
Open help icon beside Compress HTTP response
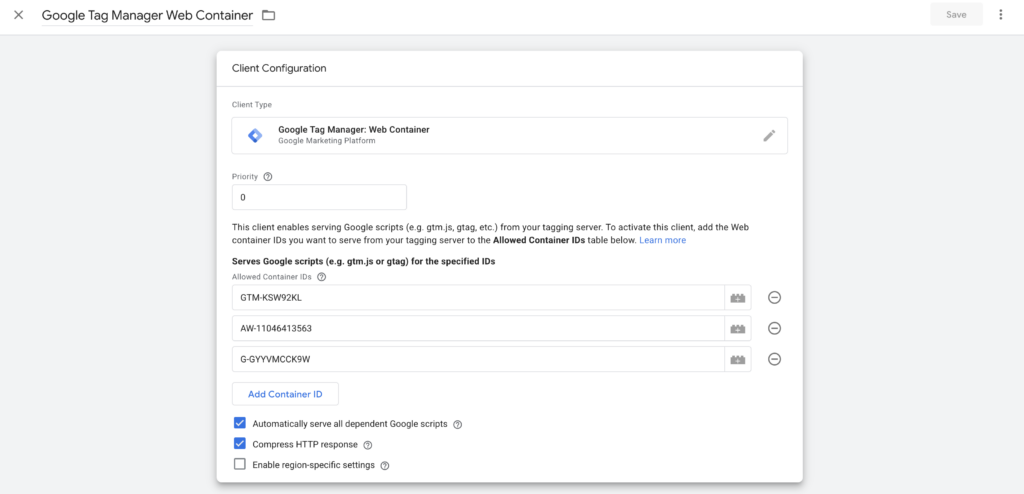[x=368, y=445]
